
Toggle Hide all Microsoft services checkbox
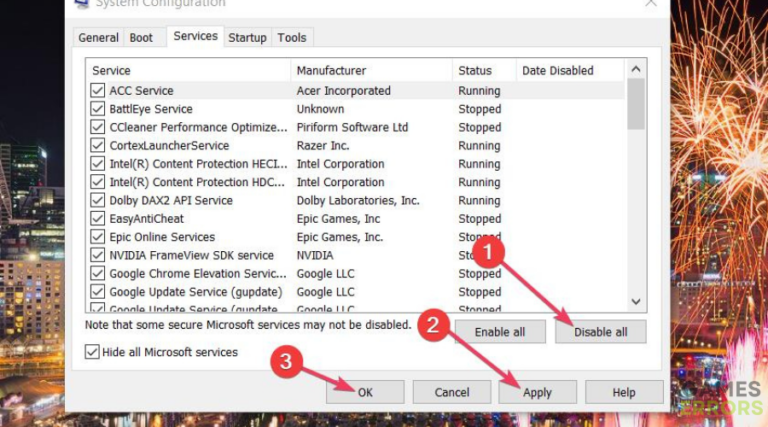(93, 352)
